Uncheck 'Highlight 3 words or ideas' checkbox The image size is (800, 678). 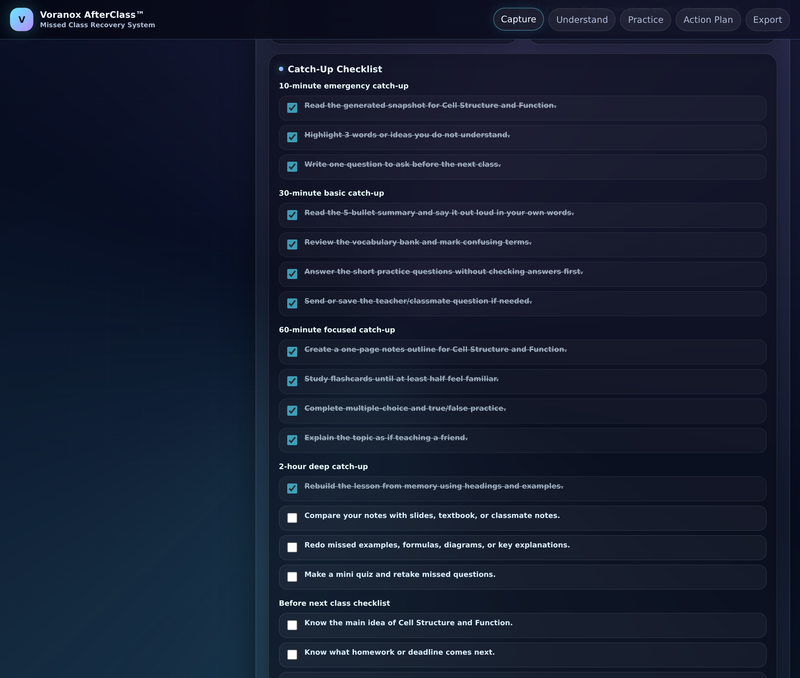pos(292,137)
